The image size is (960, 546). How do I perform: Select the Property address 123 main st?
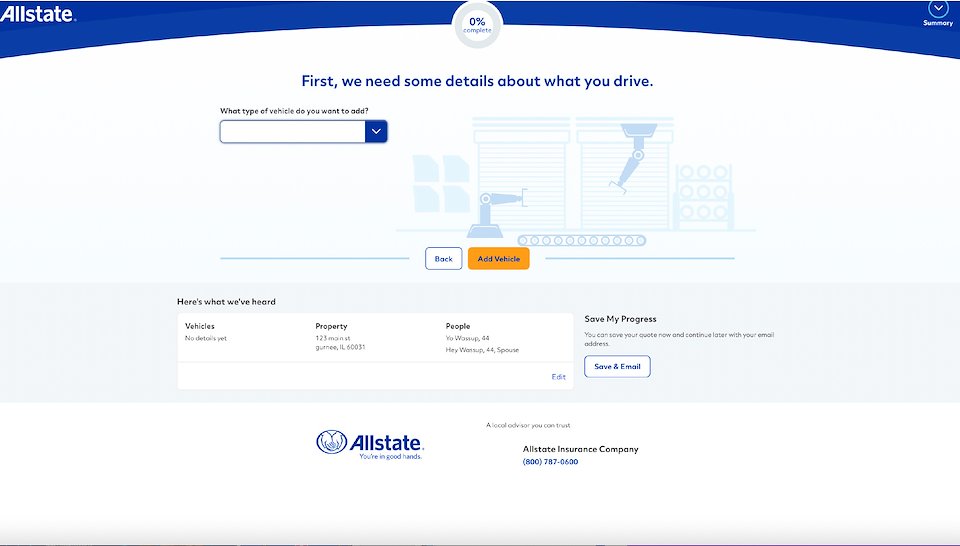tap(334, 338)
